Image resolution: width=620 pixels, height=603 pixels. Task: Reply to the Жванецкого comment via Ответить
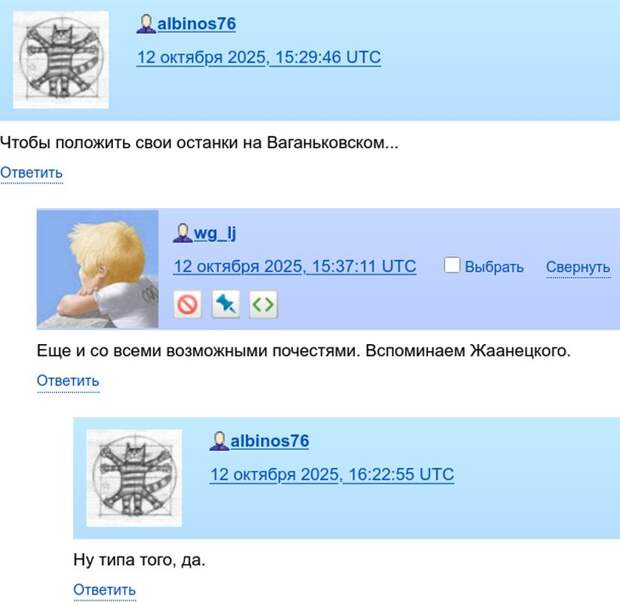(68, 381)
